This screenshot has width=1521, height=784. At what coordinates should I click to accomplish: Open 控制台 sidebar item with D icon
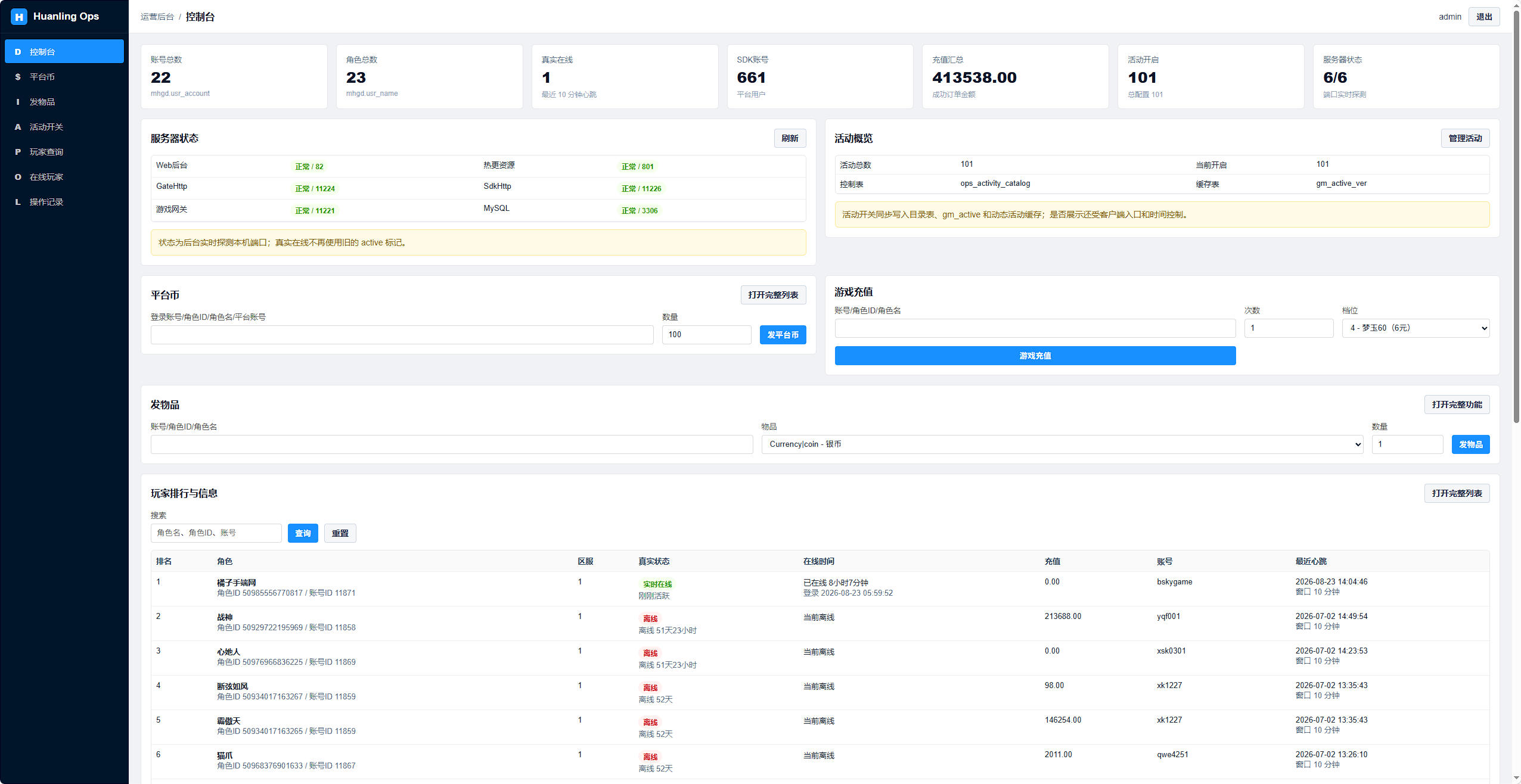click(x=64, y=51)
